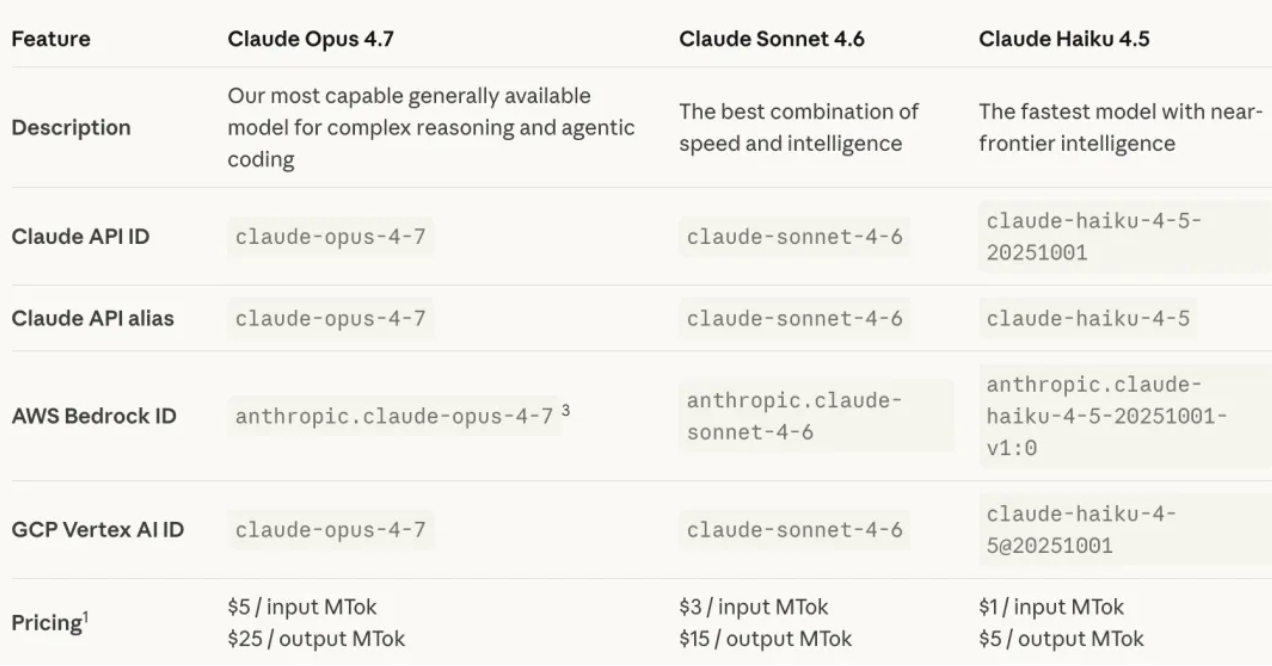Viewport: 1272px width, 666px height.
Task: Click the Opus pricing text "$25 / output MTok"
Action: click(316, 638)
